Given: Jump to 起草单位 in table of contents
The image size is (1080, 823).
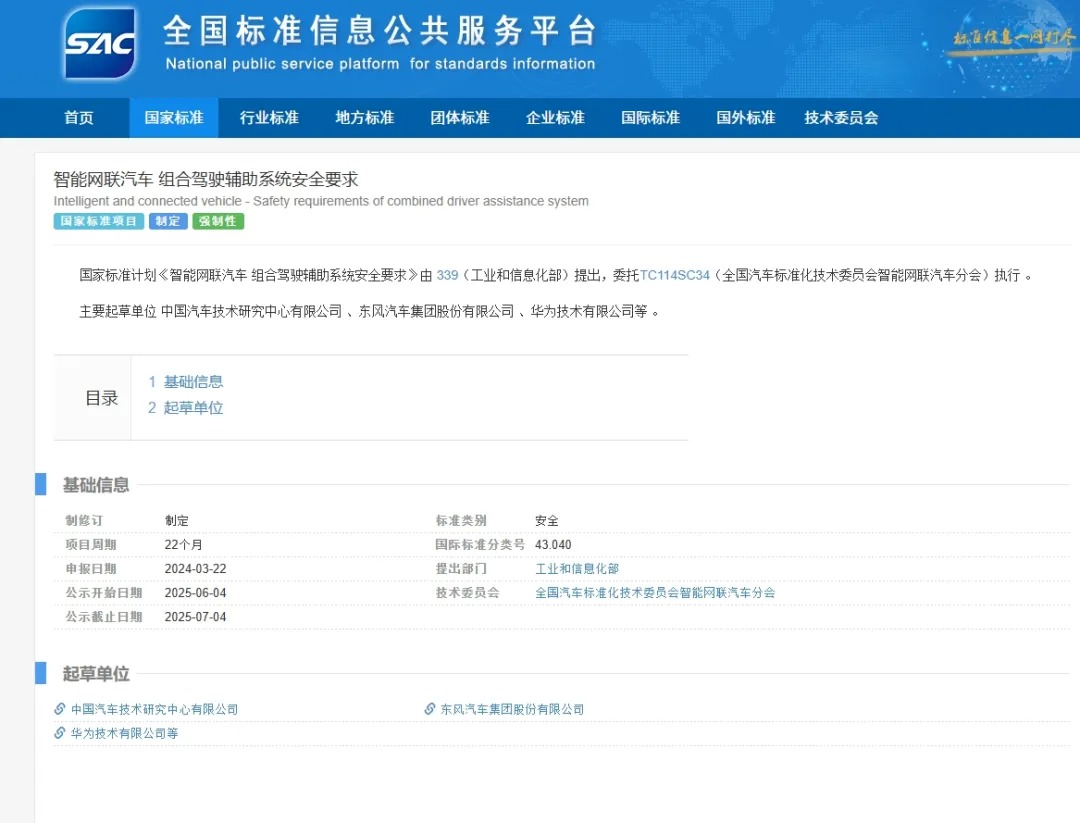Looking at the screenshot, I should [193, 408].
